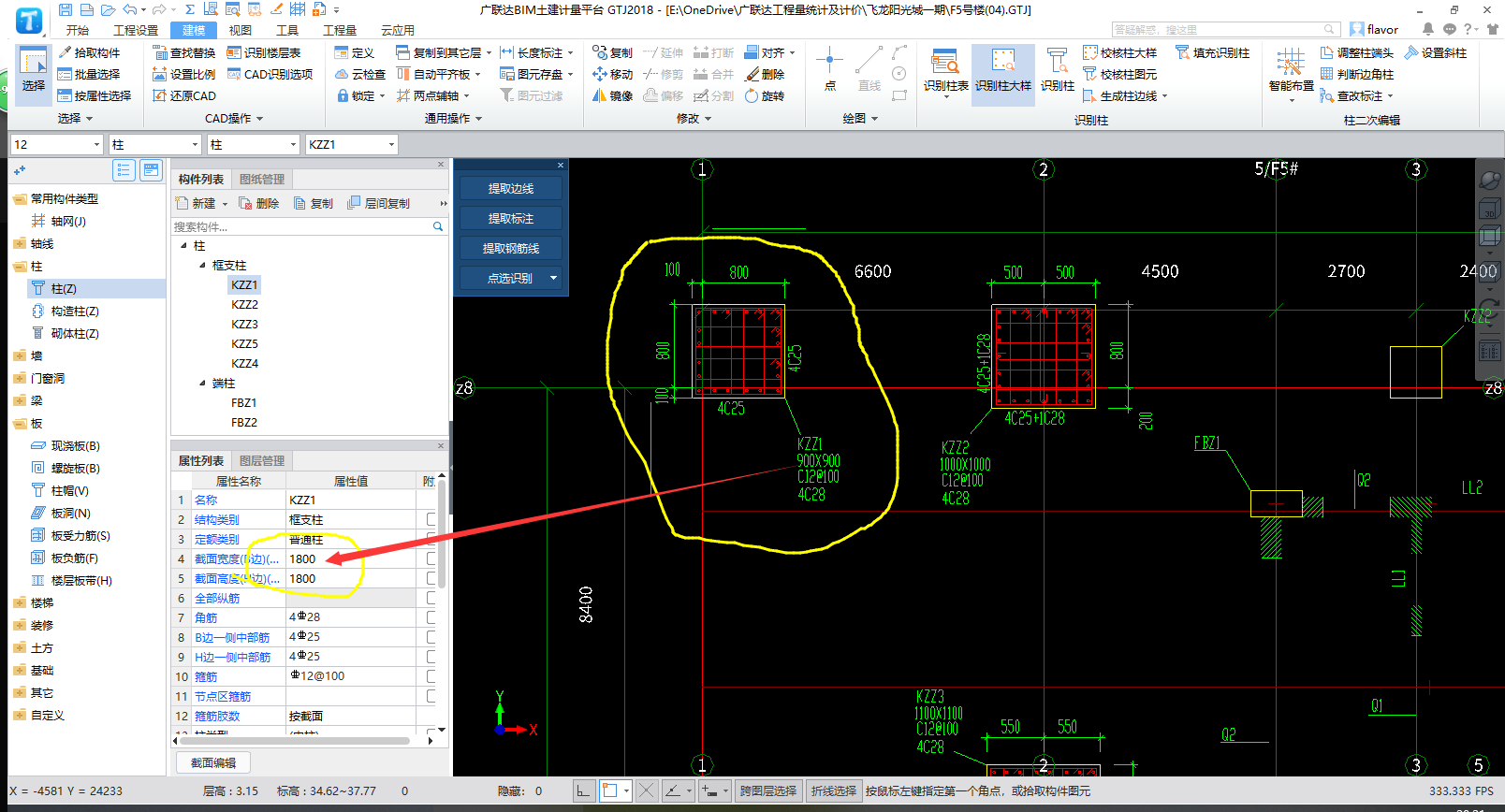The height and width of the screenshot is (812, 1505).
Task: Tick the checkbox in 节点区箍筋 row
Action: point(431,696)
